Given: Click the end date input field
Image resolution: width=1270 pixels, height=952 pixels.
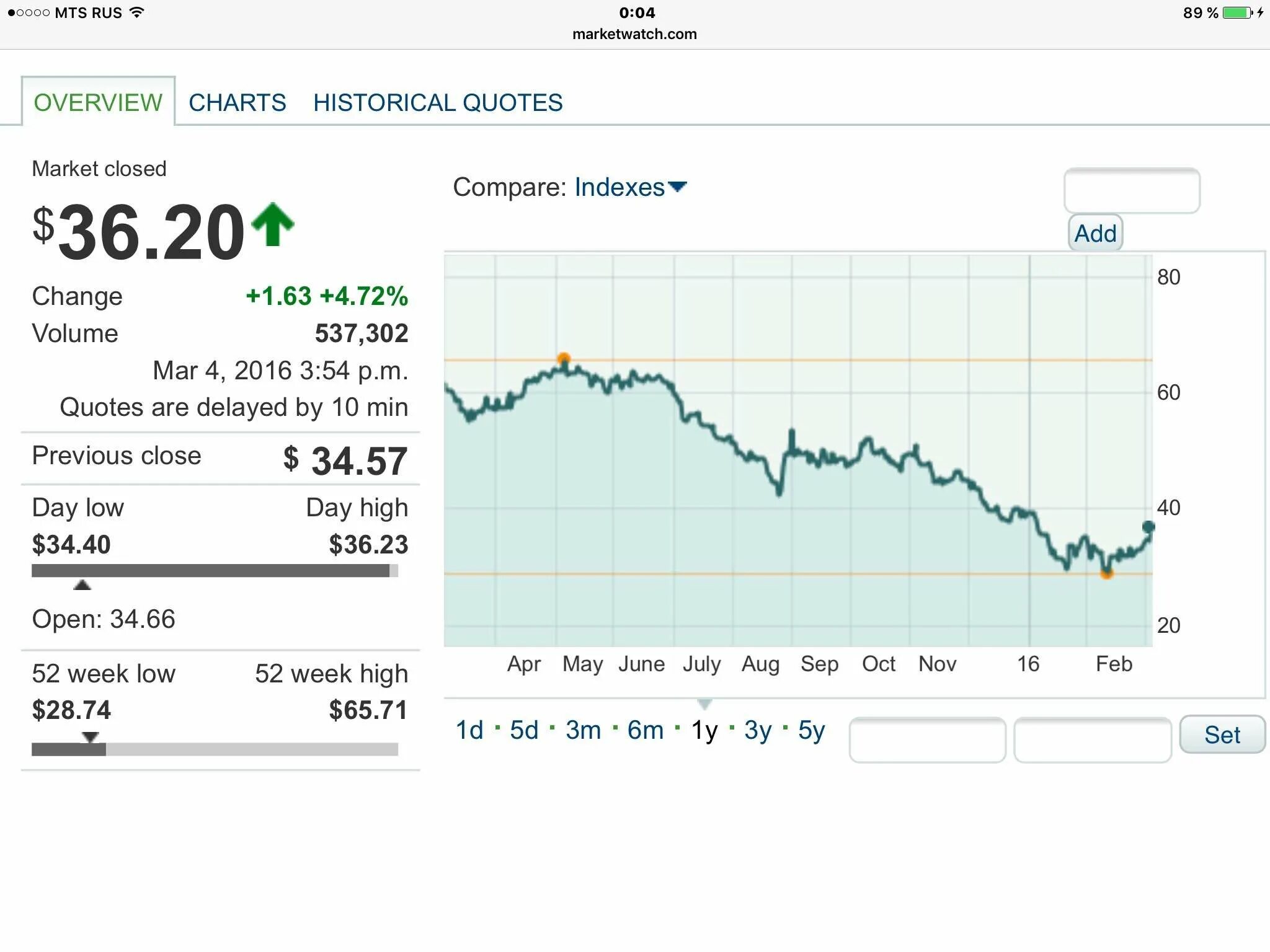Looking at the screenshot, I should click(1093, 740).
